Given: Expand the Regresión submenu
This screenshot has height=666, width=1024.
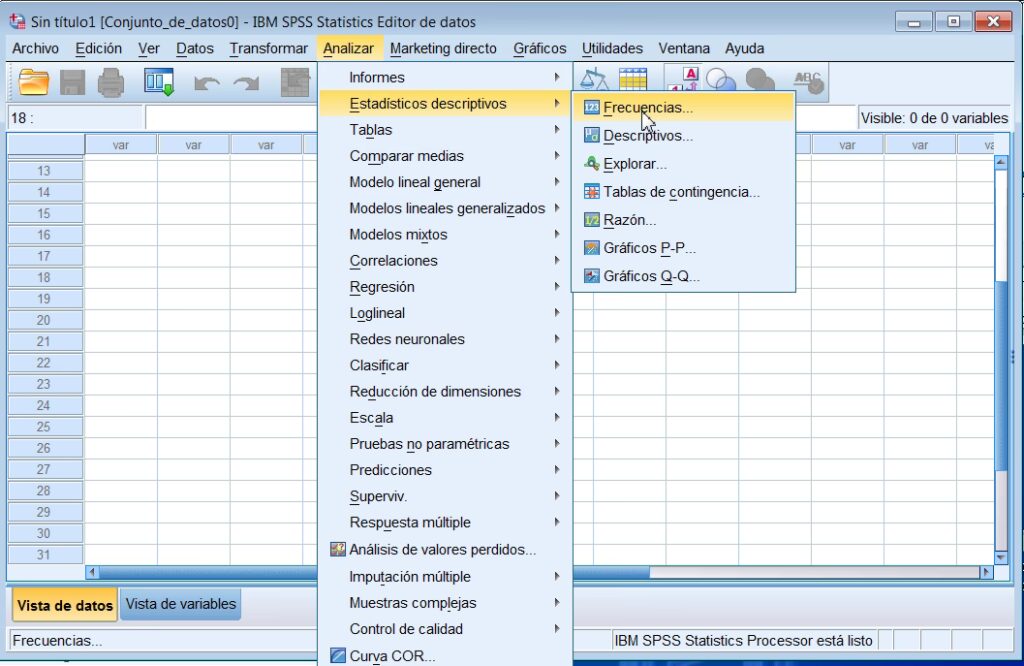Looking at the screenshot, I should click(x=381, y=287).
